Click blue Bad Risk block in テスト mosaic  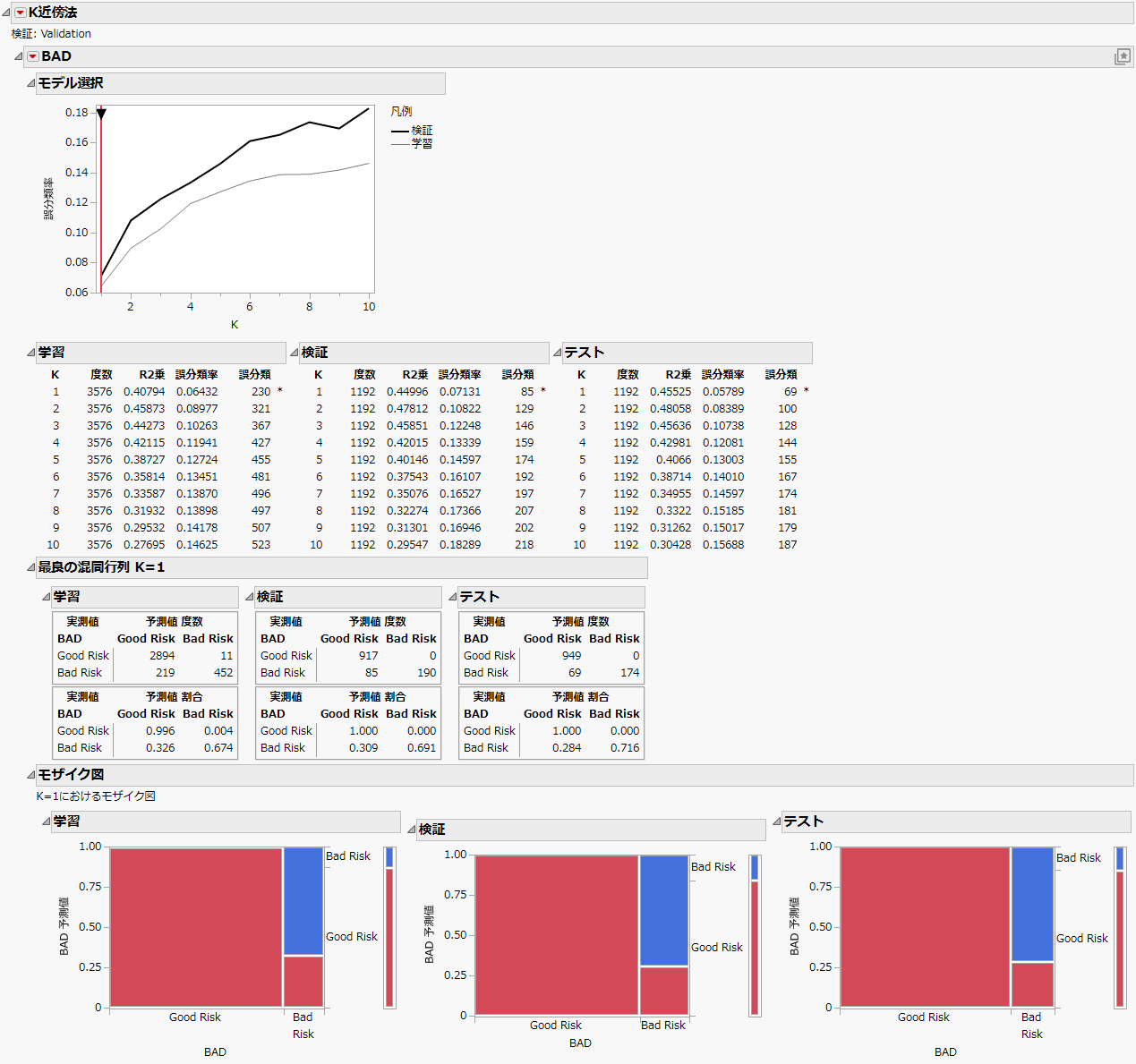tap(1033, 905)
